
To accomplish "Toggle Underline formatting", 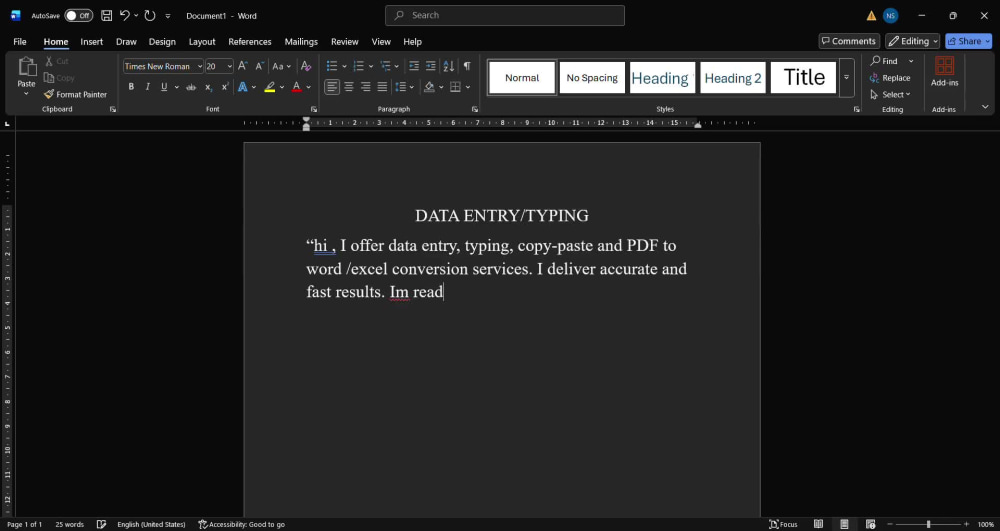I will coord(164,87).
